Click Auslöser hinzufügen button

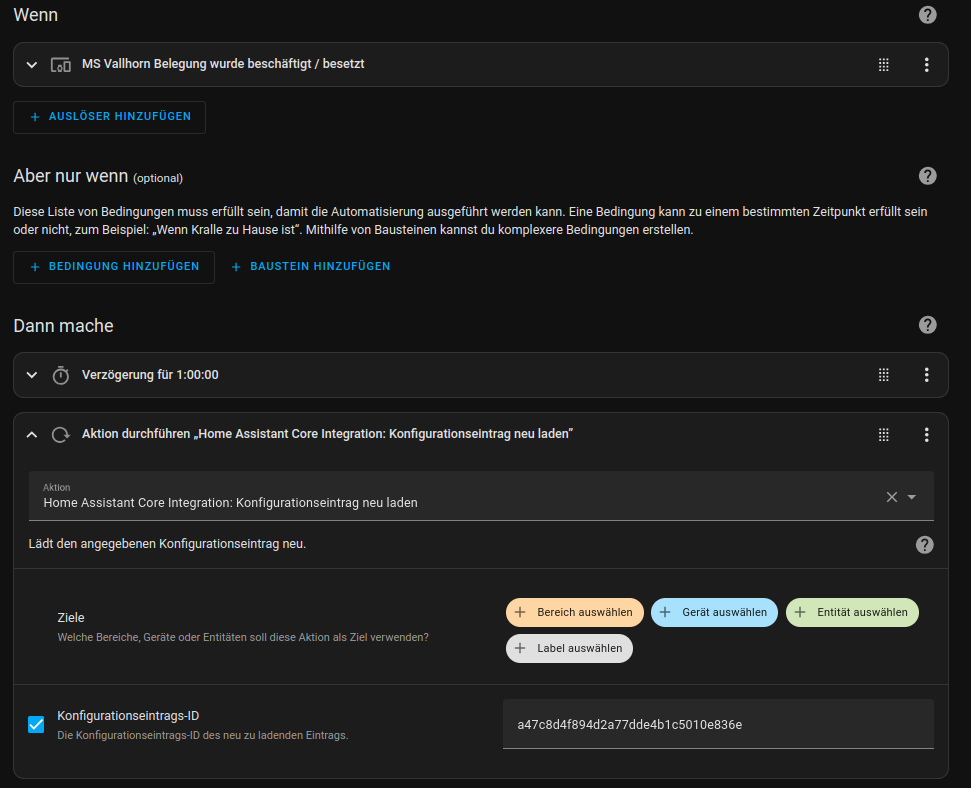(109, 117)
